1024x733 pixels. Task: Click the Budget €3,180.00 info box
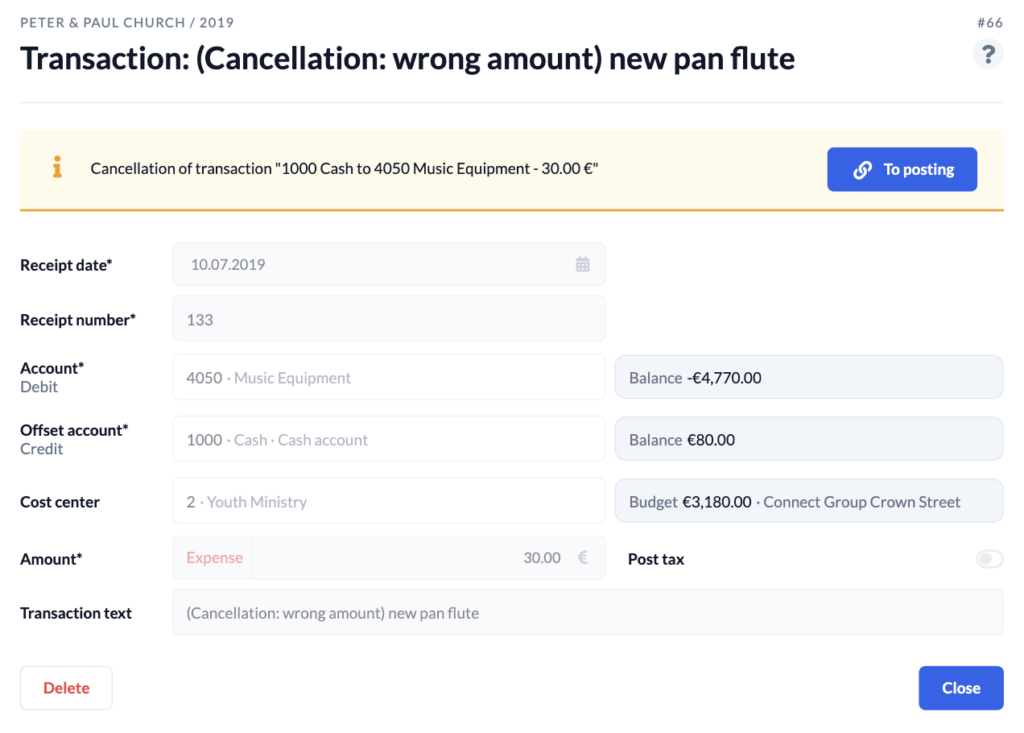point(809,502)
